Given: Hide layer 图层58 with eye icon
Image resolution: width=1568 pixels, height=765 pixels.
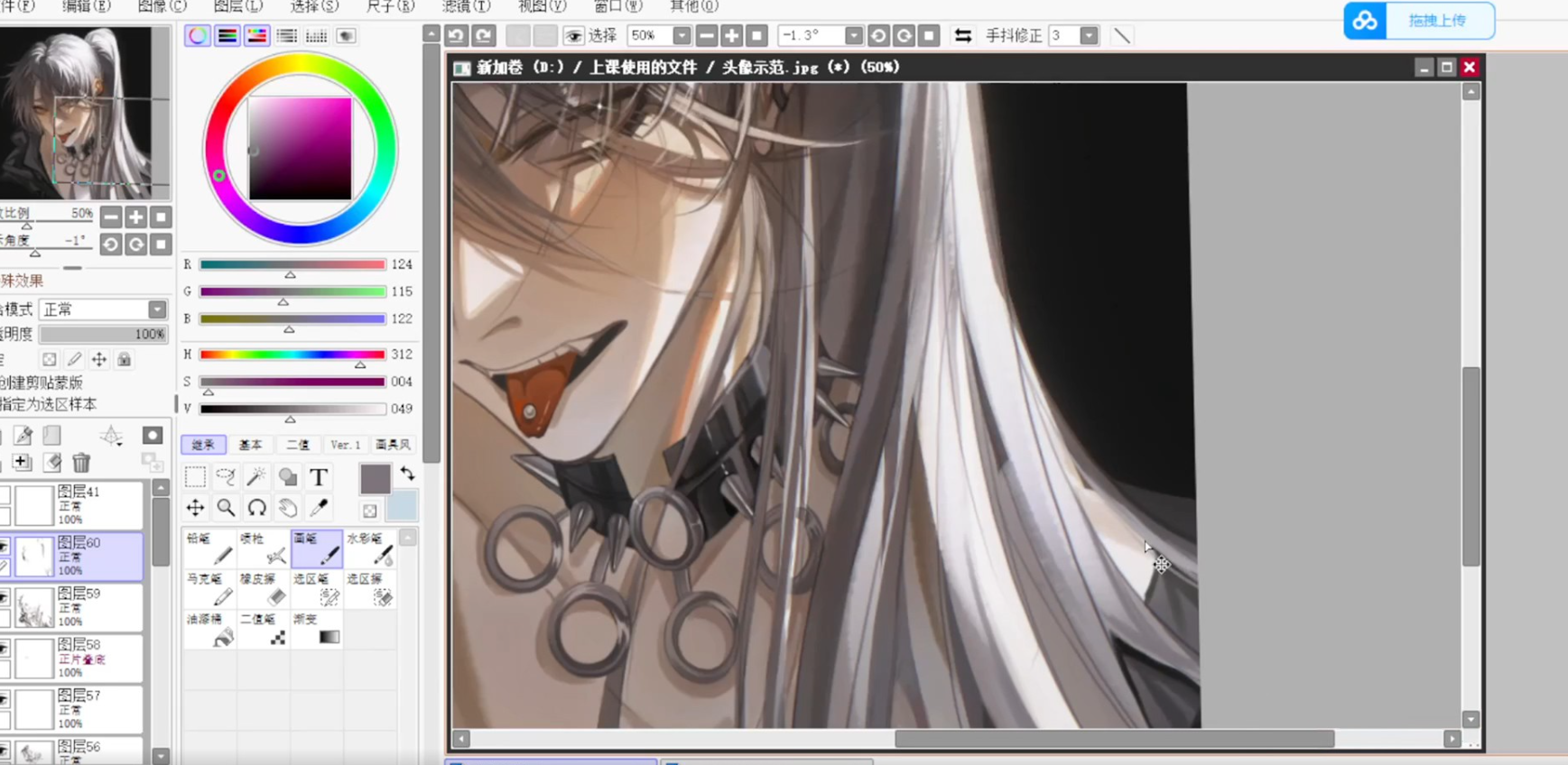Looking at the screenshot, I should point(5,649).
